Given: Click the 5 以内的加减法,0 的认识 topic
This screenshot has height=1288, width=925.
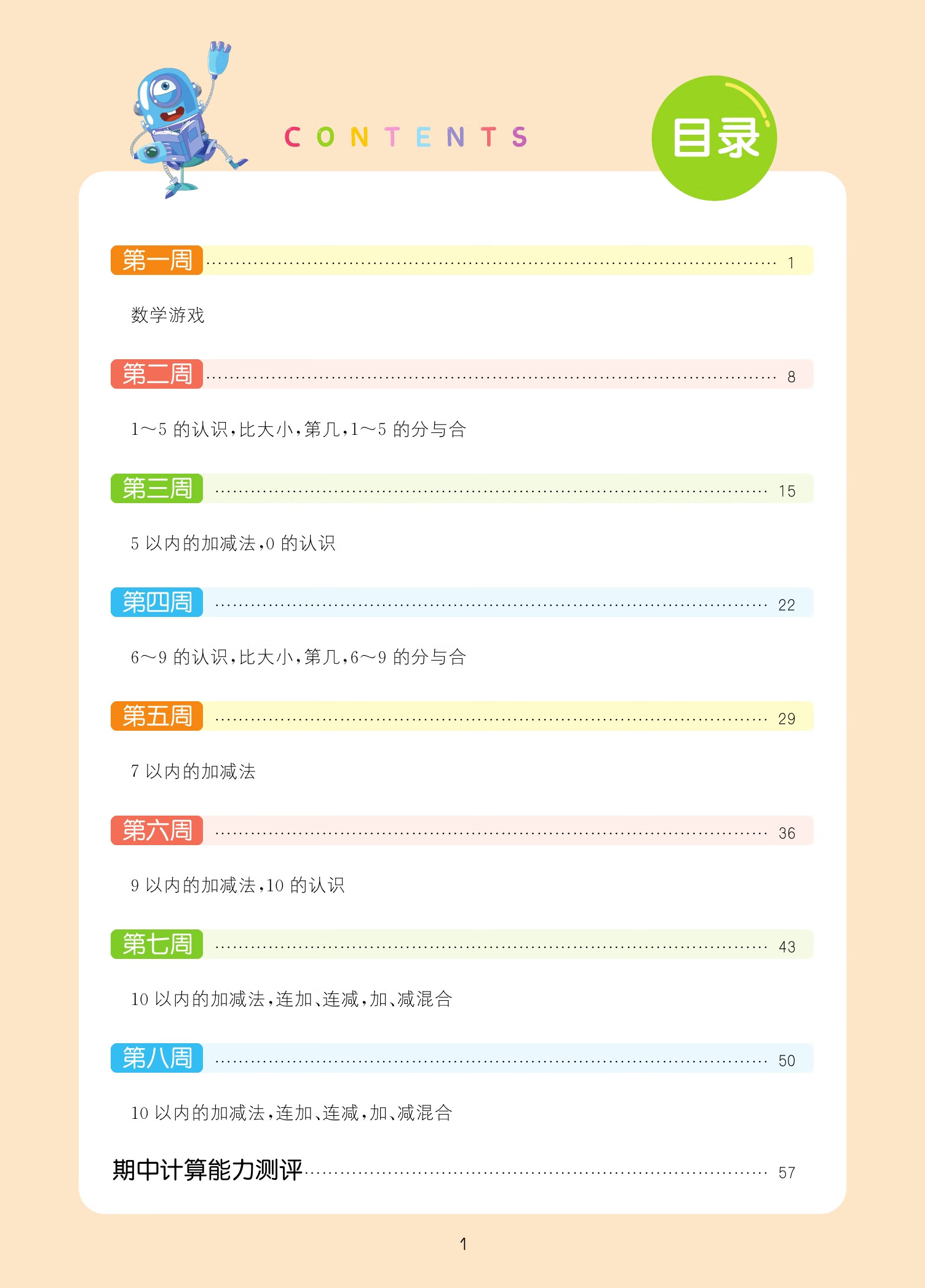Looking at the screenshot, I should click(x=233, y=543).
